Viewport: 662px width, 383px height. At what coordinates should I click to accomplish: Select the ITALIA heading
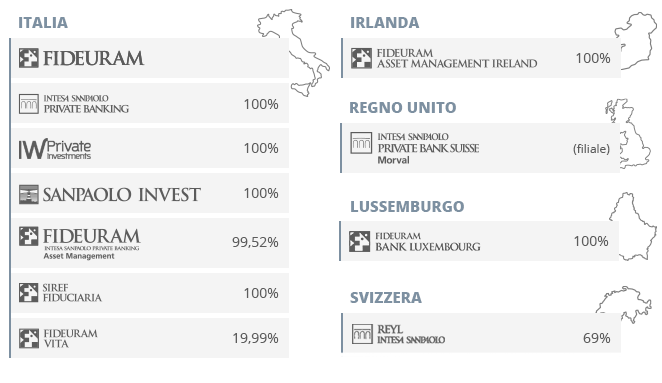pos(43,22)
